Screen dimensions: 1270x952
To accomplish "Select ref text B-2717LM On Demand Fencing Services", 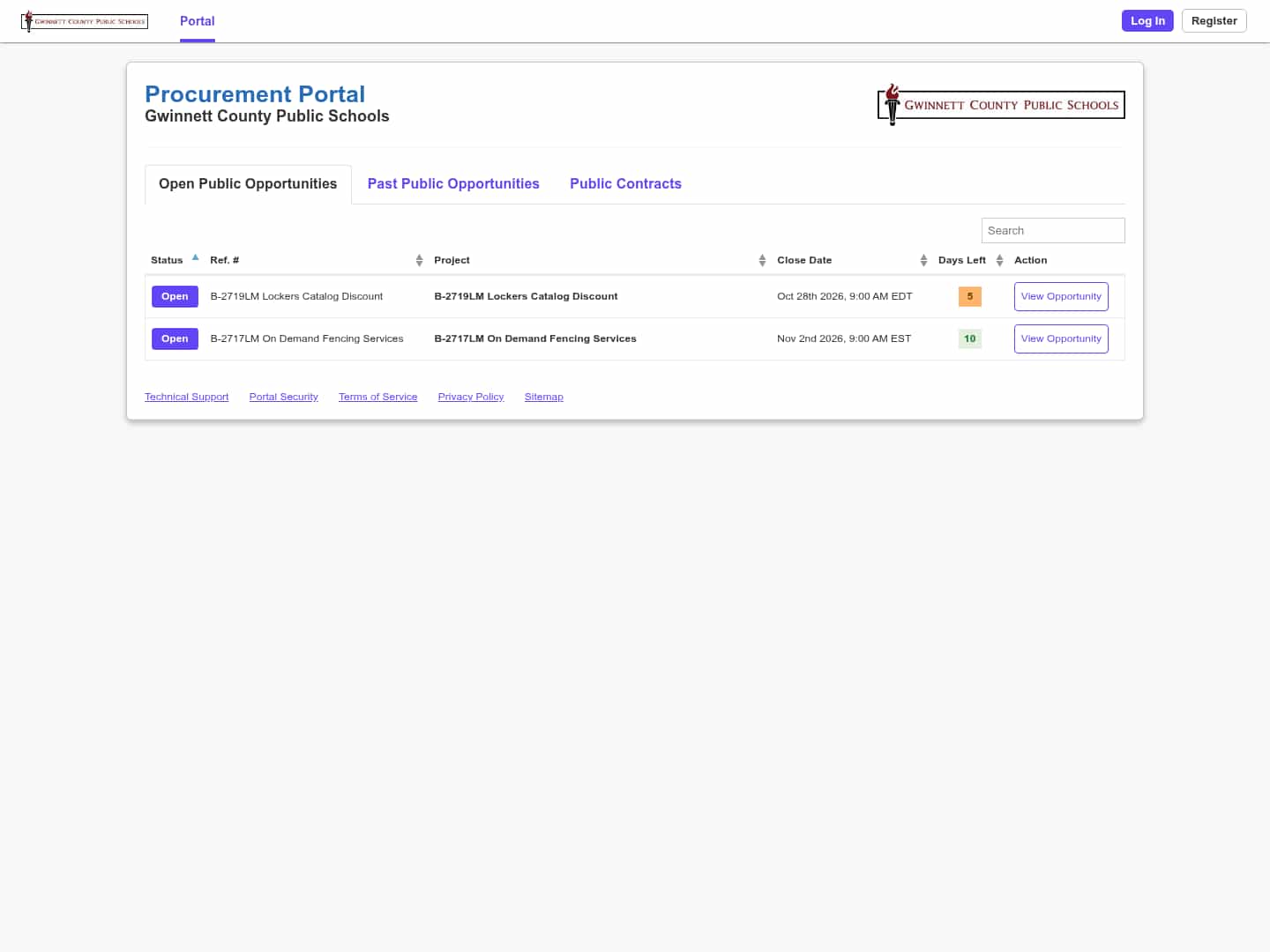I will [x=307, y=339].
